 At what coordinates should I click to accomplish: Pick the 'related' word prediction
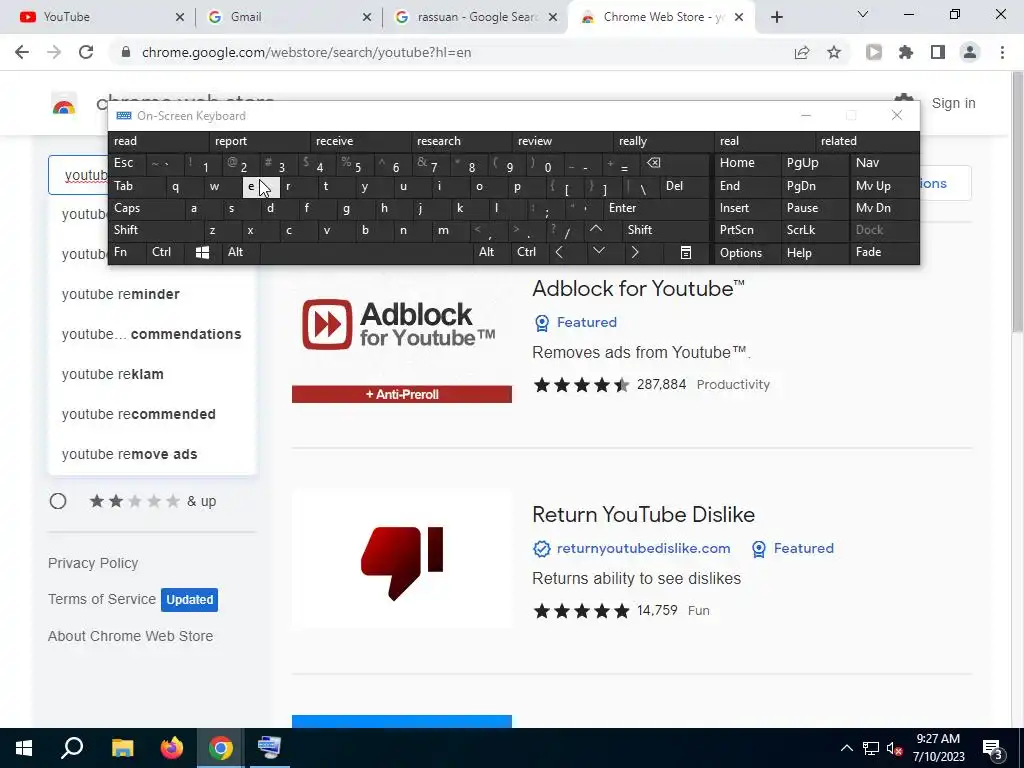[867, 141]
